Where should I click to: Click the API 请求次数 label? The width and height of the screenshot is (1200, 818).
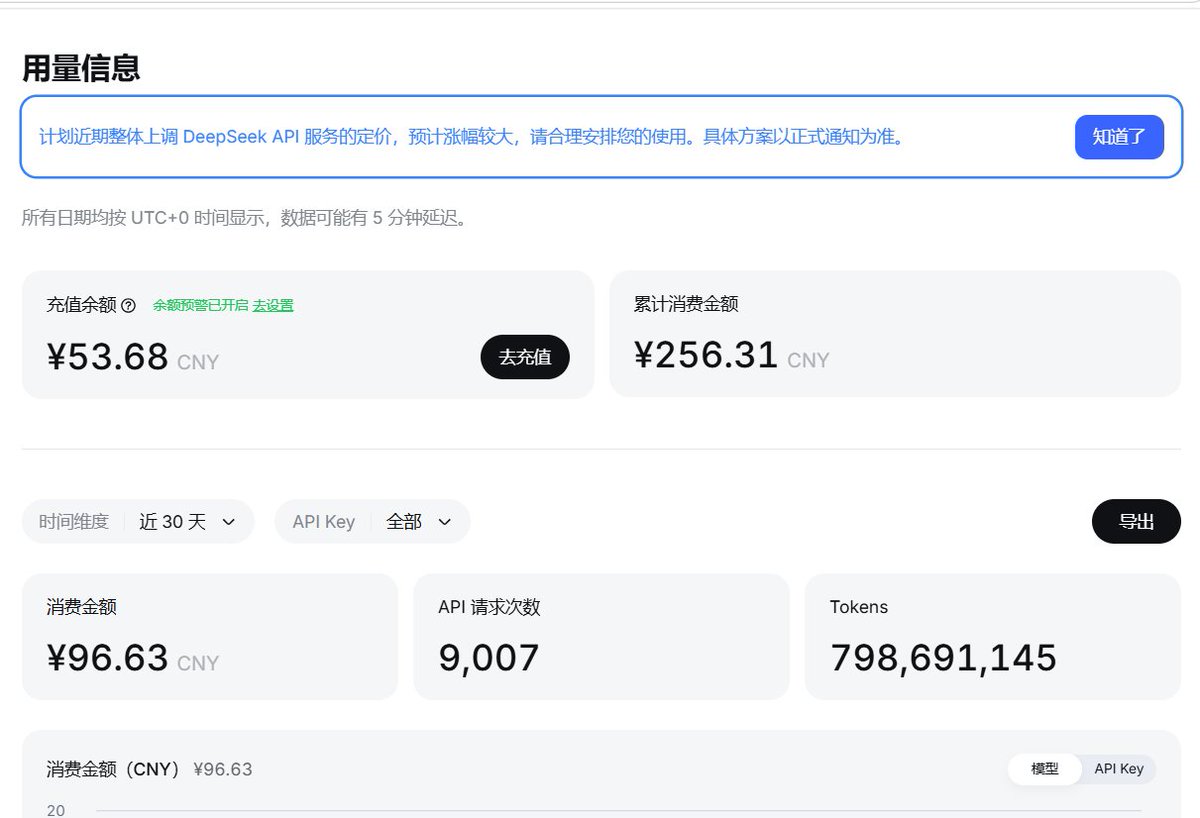pos(489,607)
